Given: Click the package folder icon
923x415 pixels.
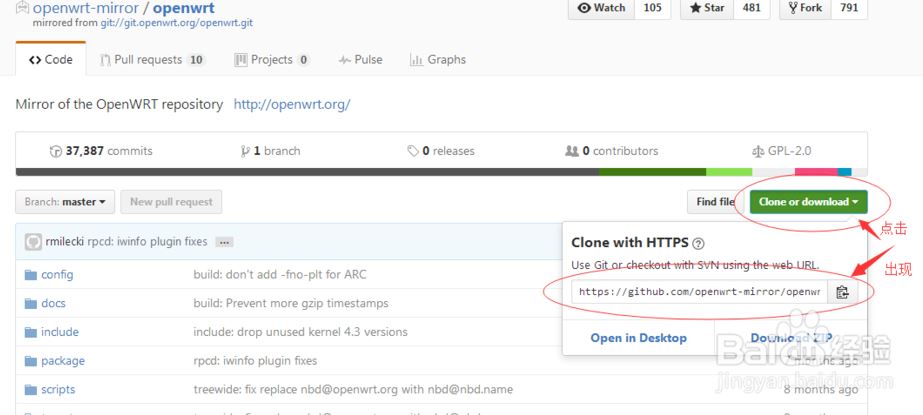Looking at the screenshot, I should 30,361.
